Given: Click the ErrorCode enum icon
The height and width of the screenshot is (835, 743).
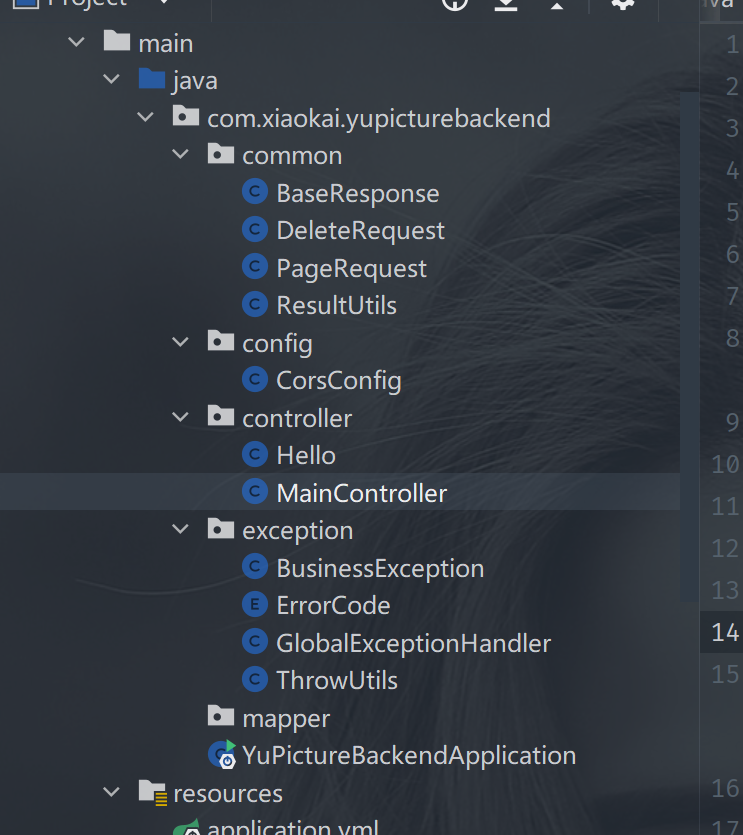Looking at the screenshot, I should [x=256, y=605].
